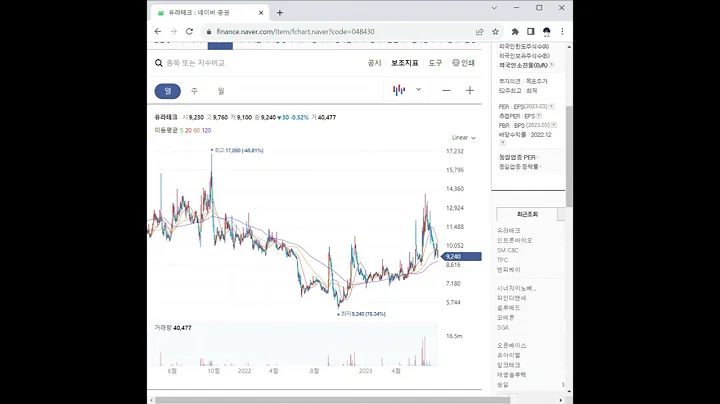The height and width of the screenshot is (404, 720).
Task: Toggle the 5-day moving average
Action: (181, 130)
